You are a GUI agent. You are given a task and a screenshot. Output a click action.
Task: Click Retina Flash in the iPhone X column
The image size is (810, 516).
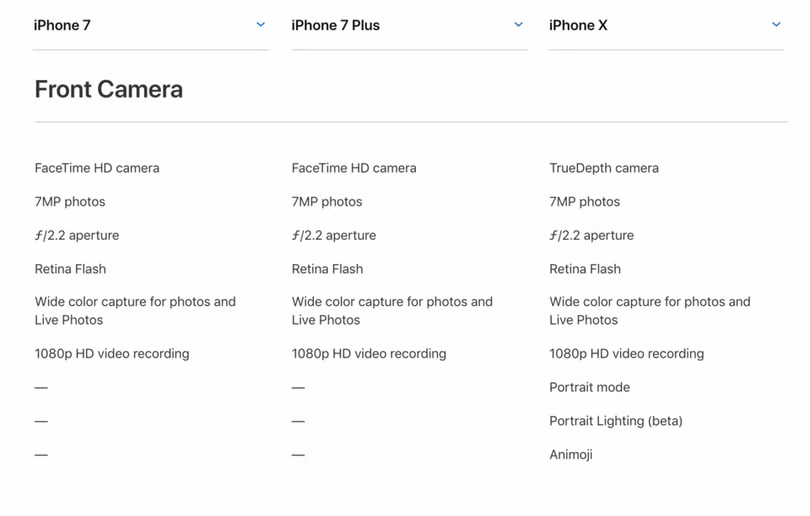point(584,269)
